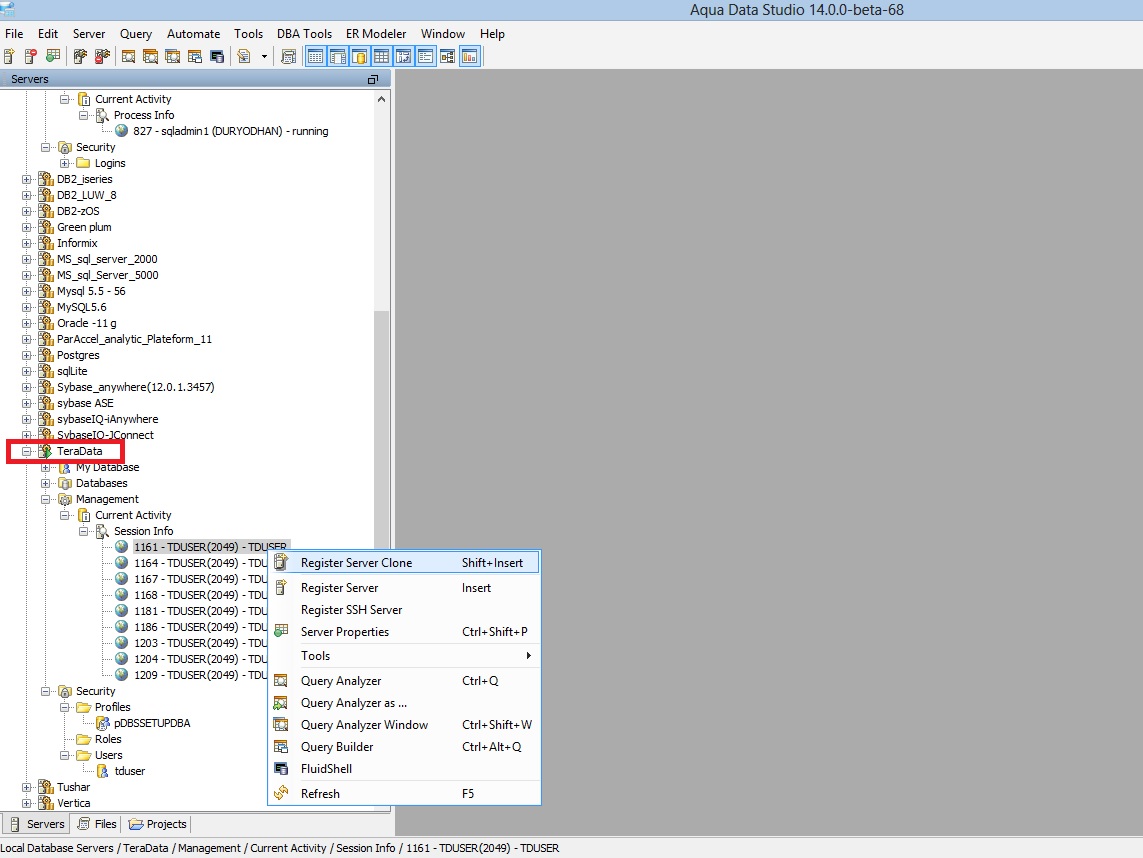Select Query Analyzer Window in context menu

[x=405, y=725]
